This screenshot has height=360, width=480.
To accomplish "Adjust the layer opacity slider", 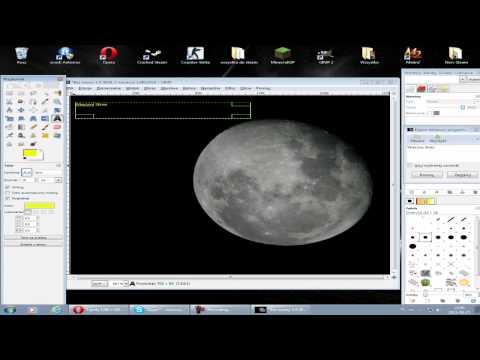I will click(x=442, y=107).
